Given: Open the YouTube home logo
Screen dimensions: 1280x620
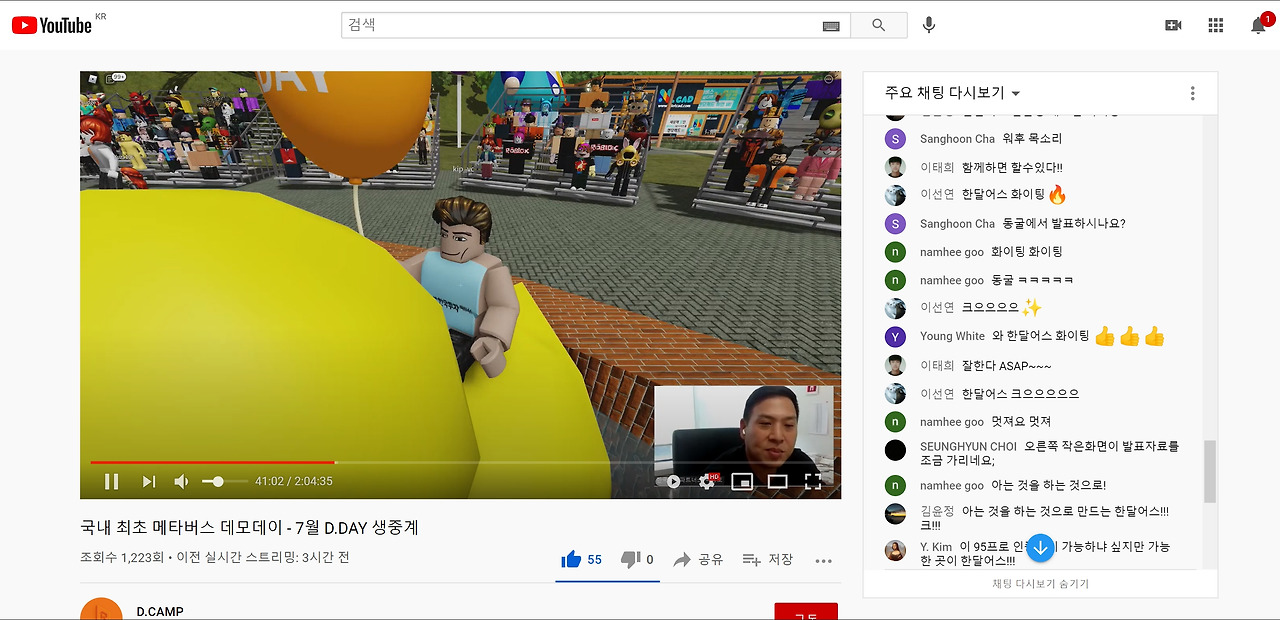Looking at the screenshot, I should 51,25.
